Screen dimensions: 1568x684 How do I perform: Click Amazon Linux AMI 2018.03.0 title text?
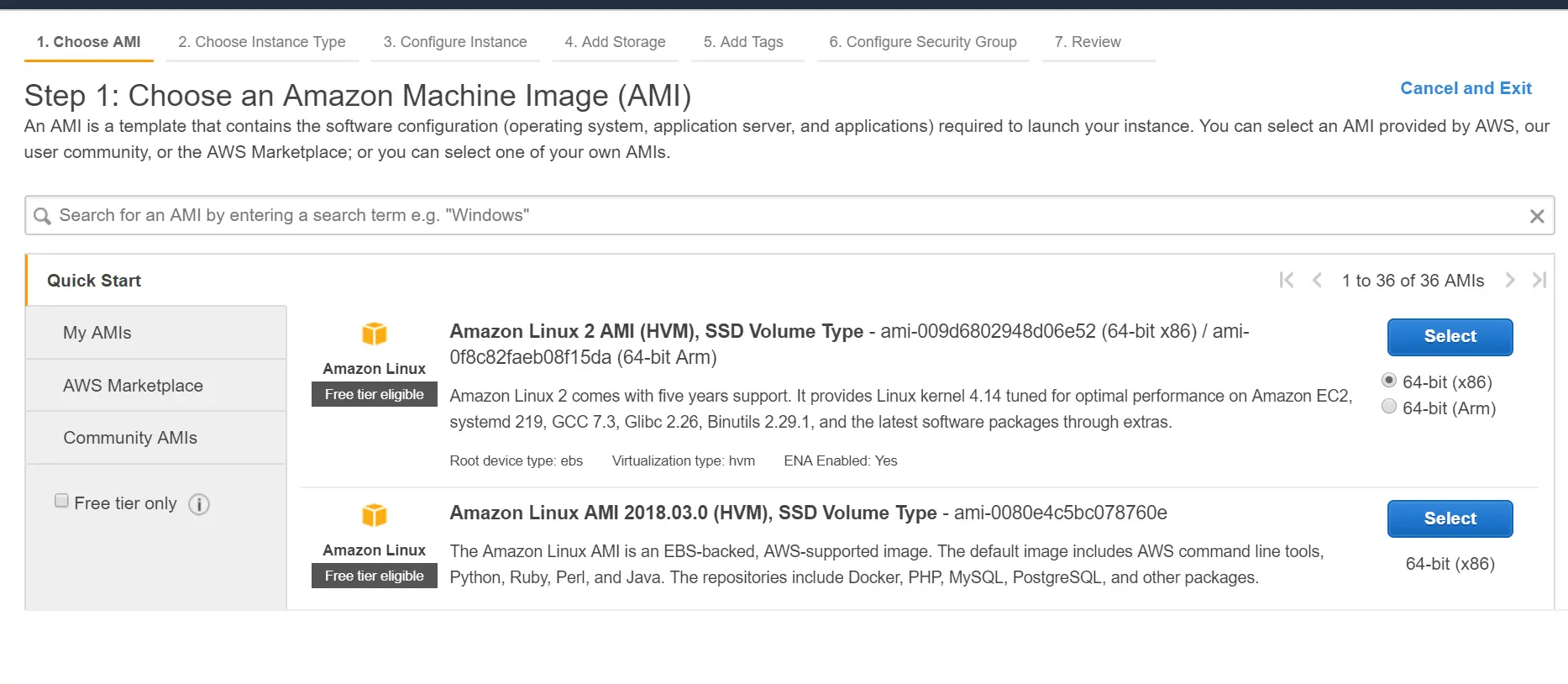coord(693,513)
